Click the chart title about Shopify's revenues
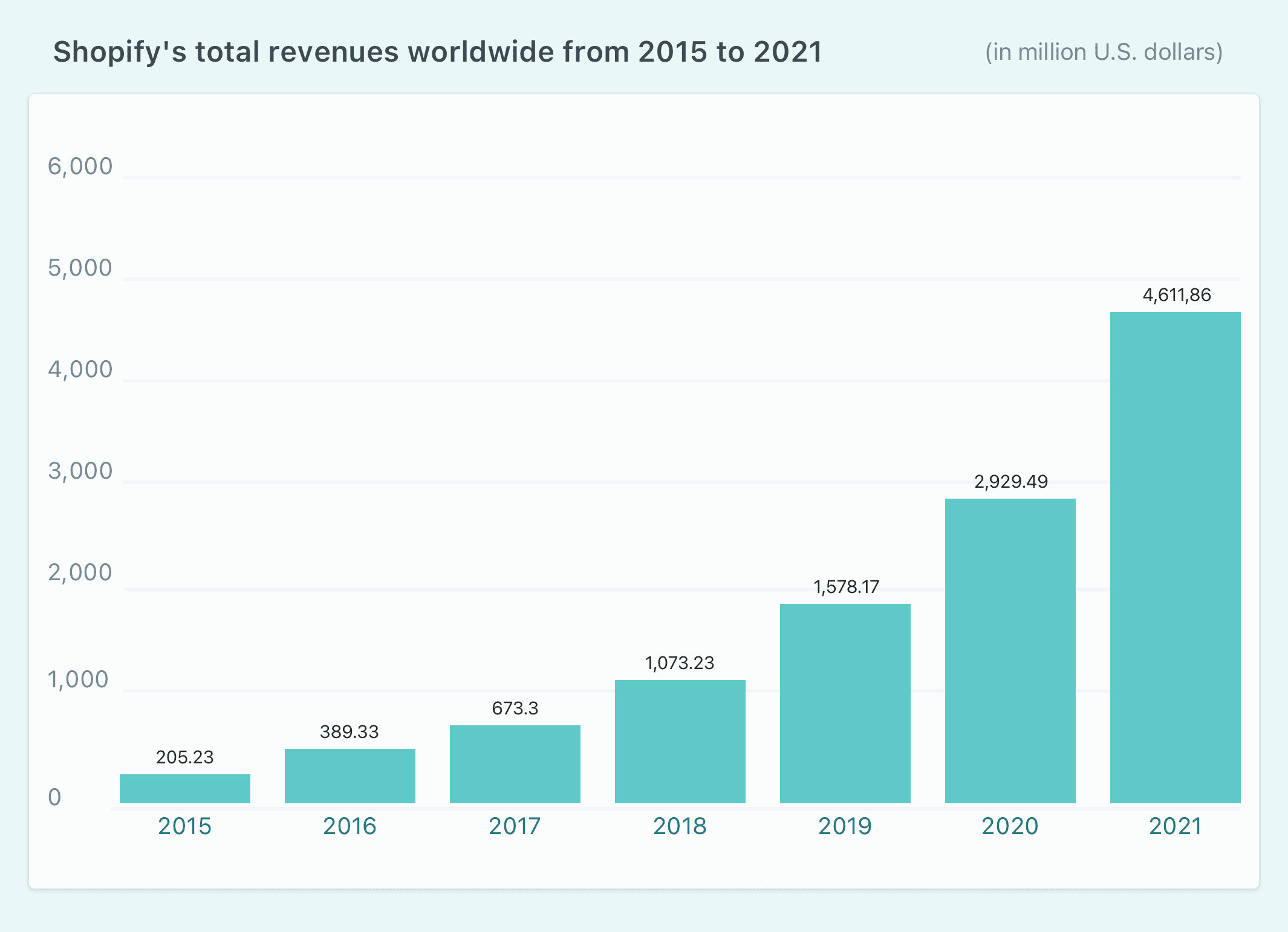 pyautogui.click(x=438, y=52)
